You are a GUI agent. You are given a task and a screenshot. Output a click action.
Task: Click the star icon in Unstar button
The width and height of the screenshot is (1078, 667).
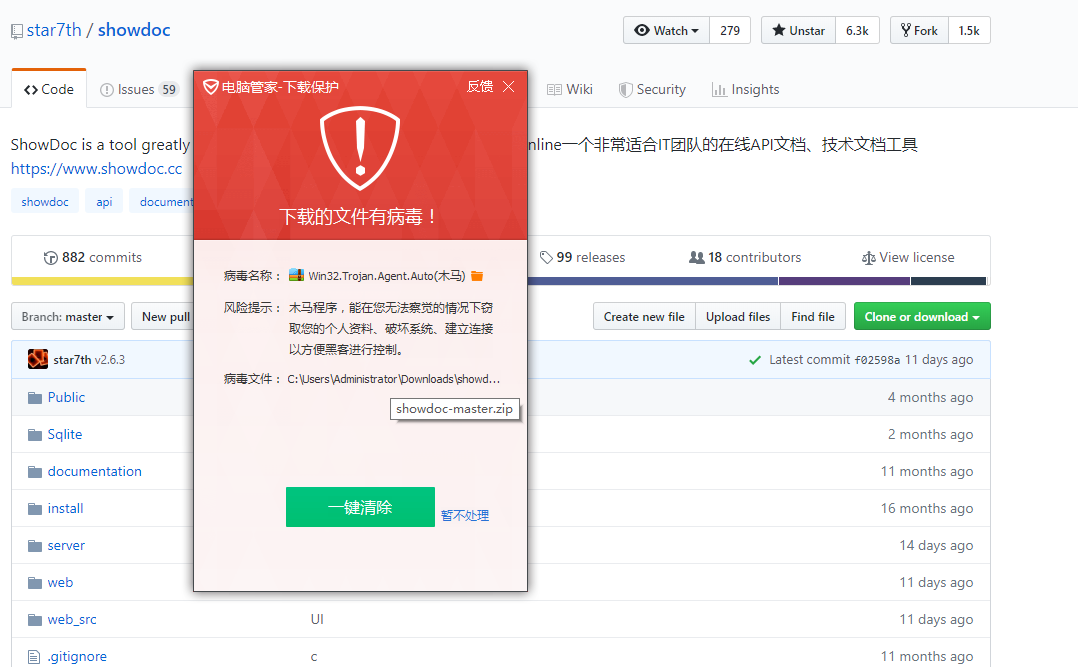click(778, 30)
